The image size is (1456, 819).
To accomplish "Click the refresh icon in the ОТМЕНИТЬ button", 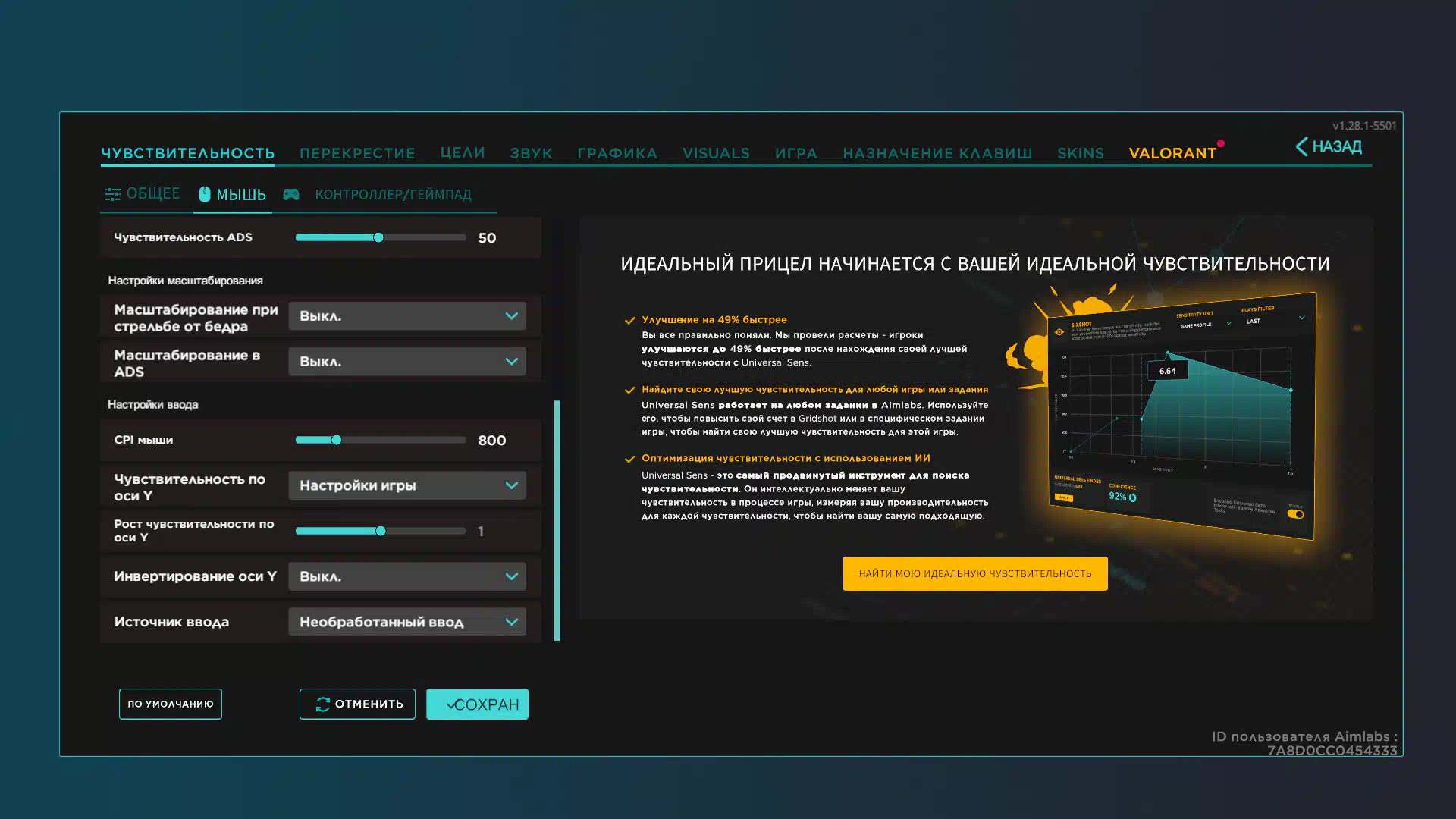I will point(323,704).
